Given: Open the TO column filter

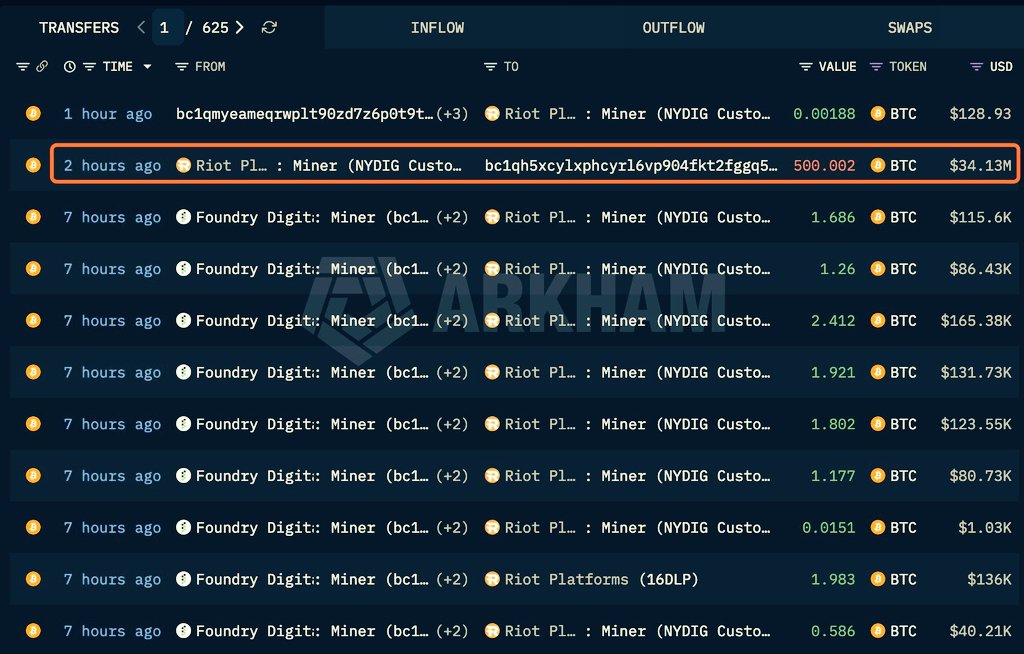Looking at the screenshot, I should pyautogui.click(x=490, y=67).
